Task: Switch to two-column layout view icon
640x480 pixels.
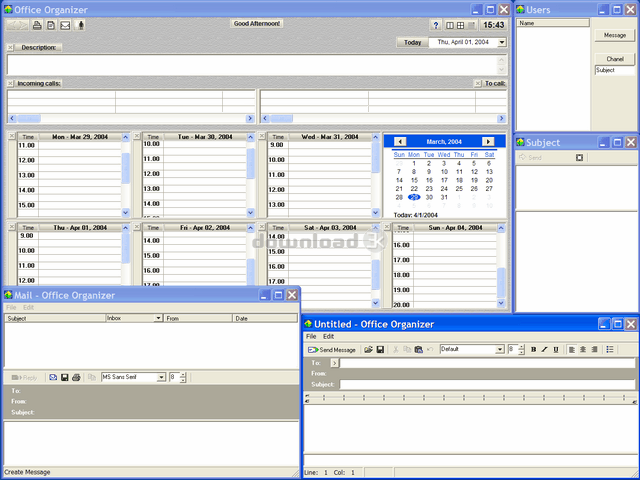Action: tap(450, 25)
